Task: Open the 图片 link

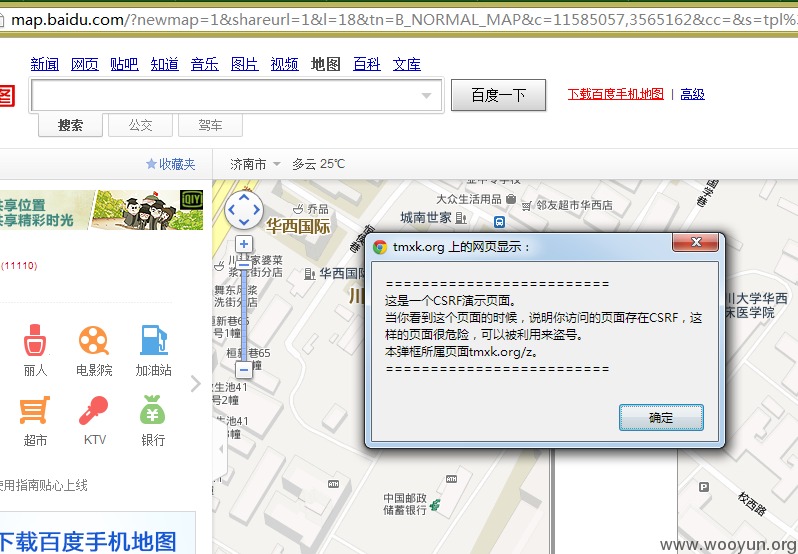Action: pos(244,64)
